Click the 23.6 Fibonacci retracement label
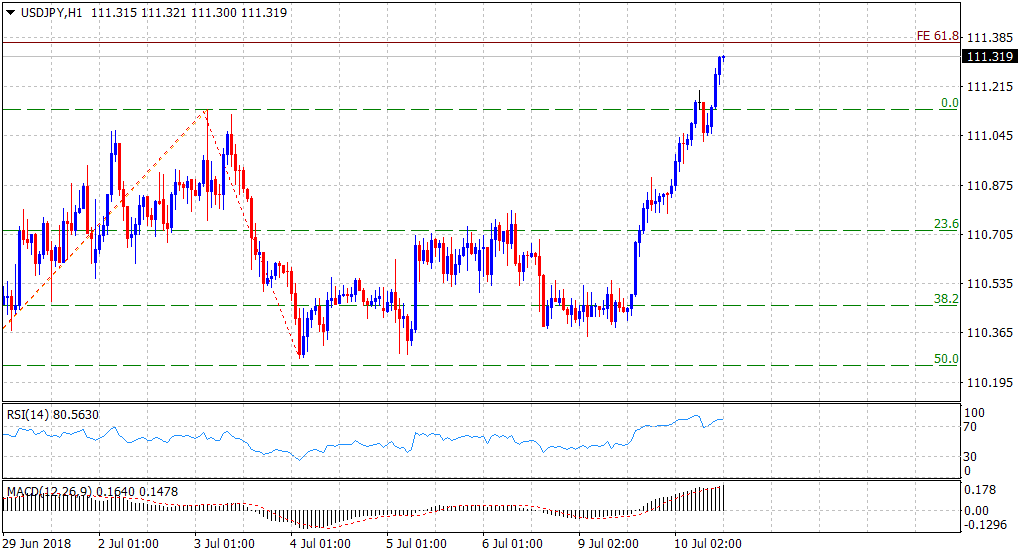 [x=946, y=224]
